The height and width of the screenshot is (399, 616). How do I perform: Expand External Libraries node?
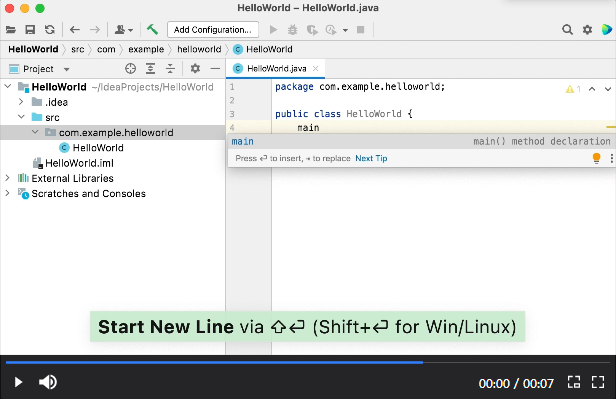click(7, 178)
